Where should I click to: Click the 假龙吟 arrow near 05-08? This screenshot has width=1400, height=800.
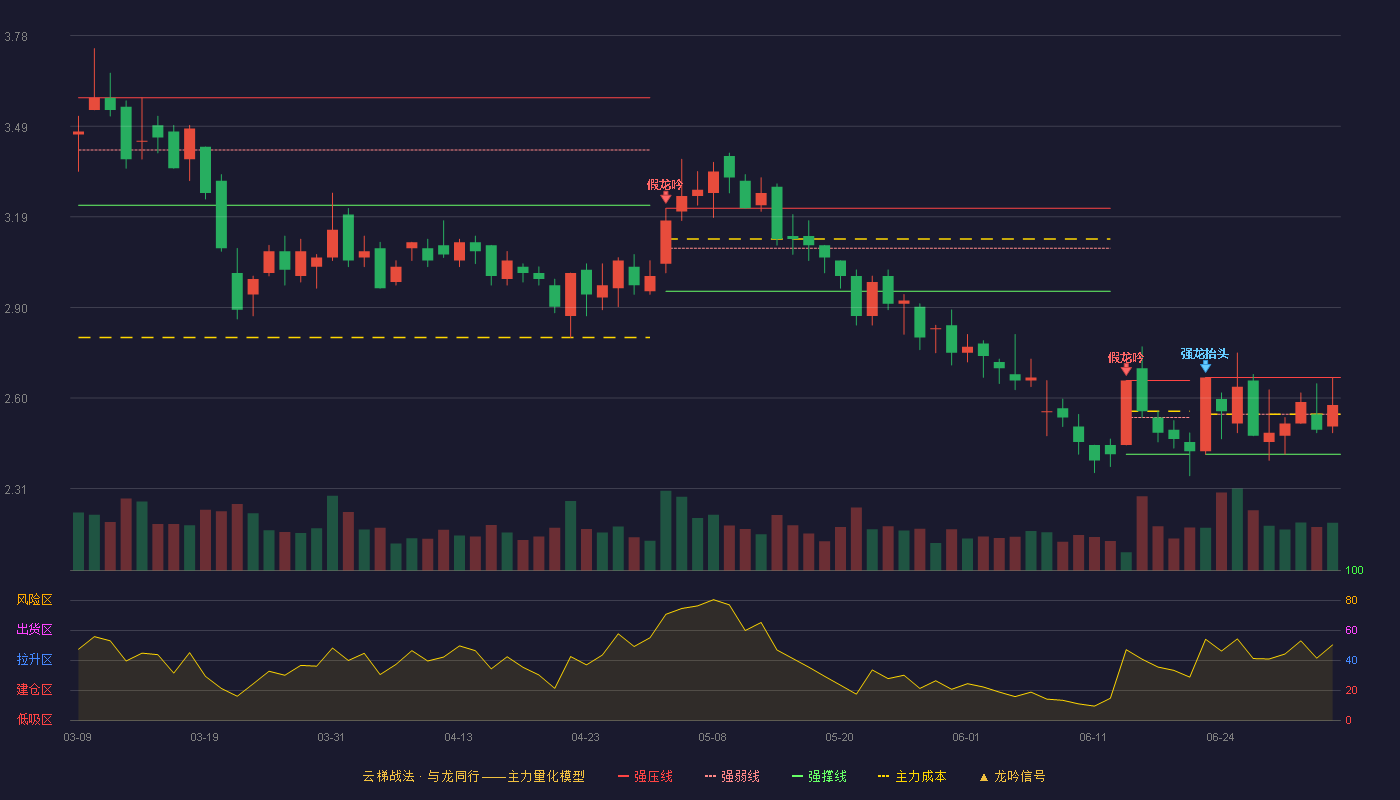pyautogui.click(x=666, y=198)
